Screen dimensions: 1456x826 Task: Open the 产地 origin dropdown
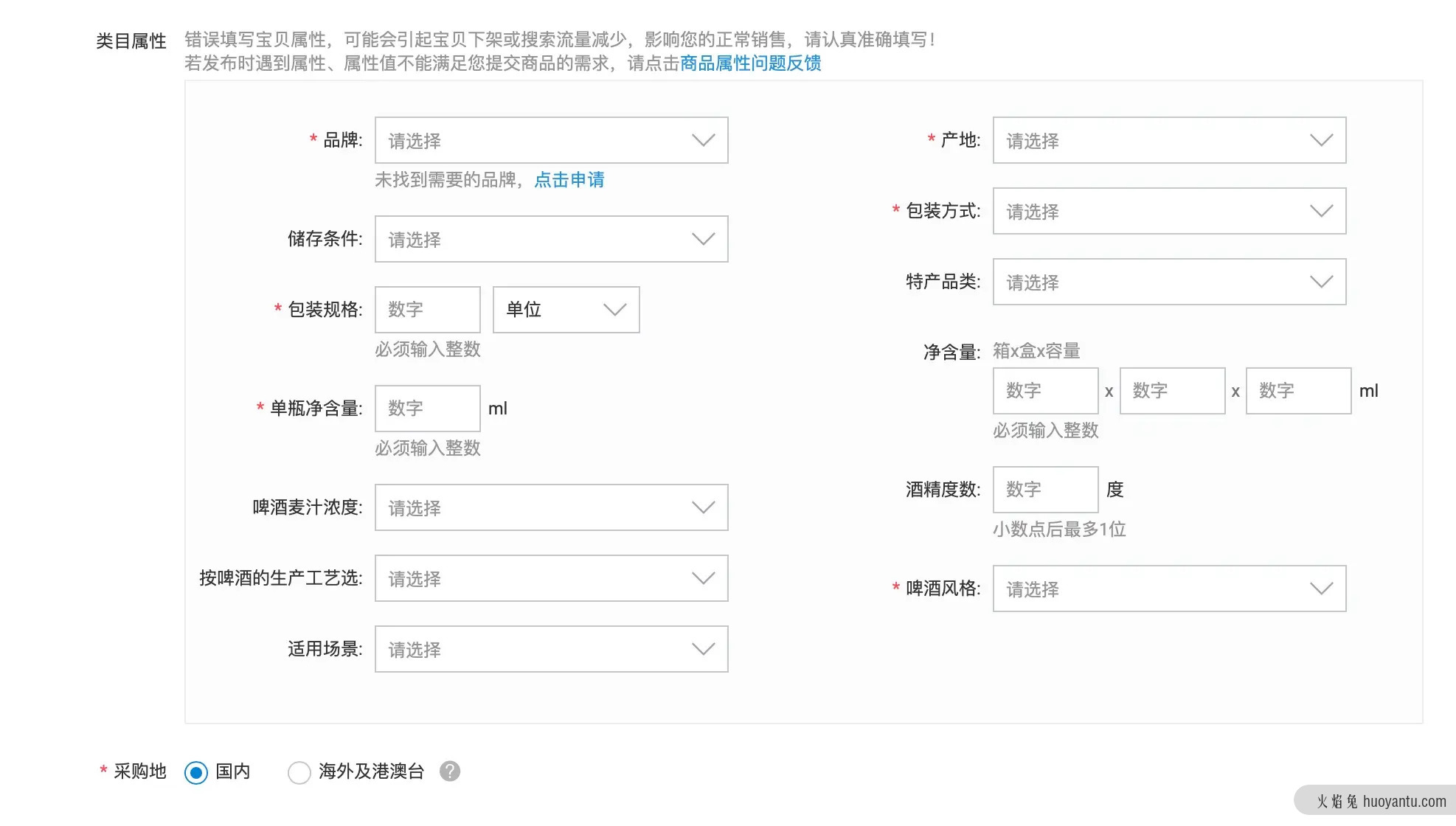(1169, 140)
